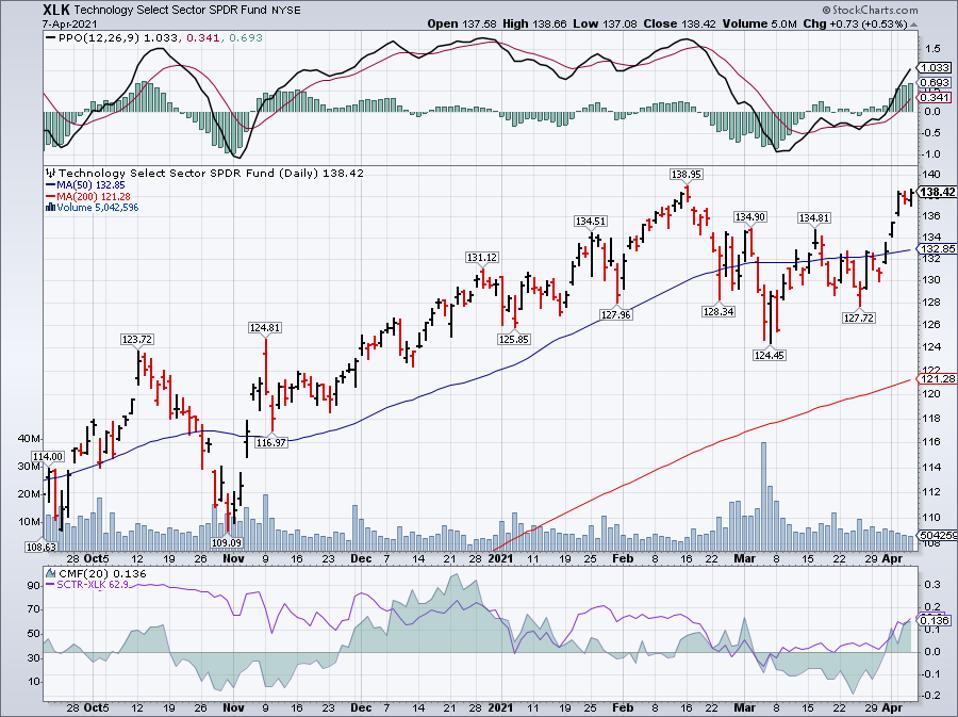Click the area icon before CMF(20)
The width and height of the screenshot is (958, 717).
tap(51, 574)
